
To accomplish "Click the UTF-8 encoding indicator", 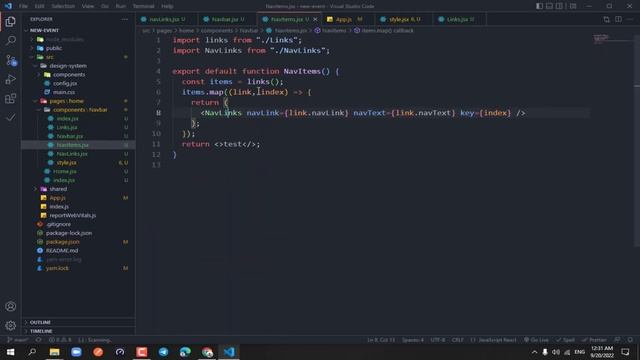I will pyautogui.click(x=438, y=340).
